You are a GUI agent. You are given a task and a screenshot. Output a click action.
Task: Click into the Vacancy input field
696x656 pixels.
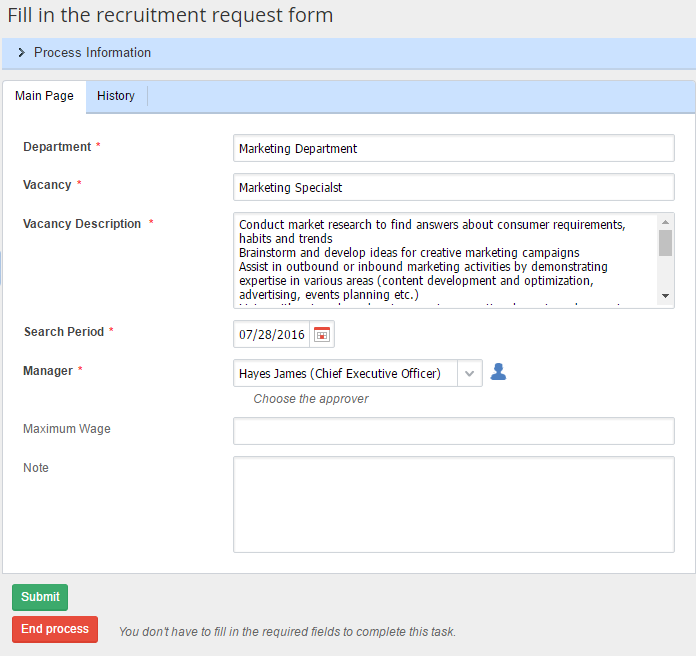coord(454,187)
